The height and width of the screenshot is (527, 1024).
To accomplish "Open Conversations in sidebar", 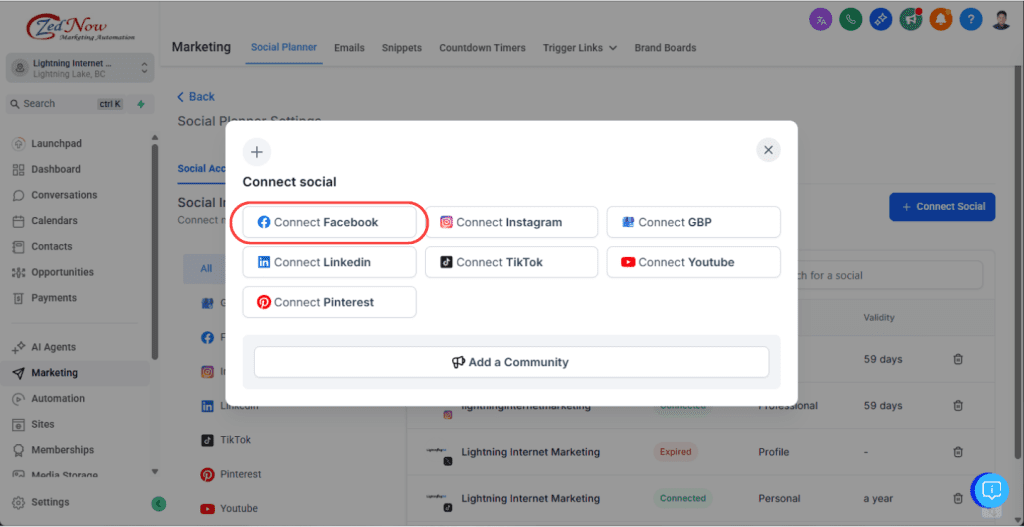I will point(63,195).
